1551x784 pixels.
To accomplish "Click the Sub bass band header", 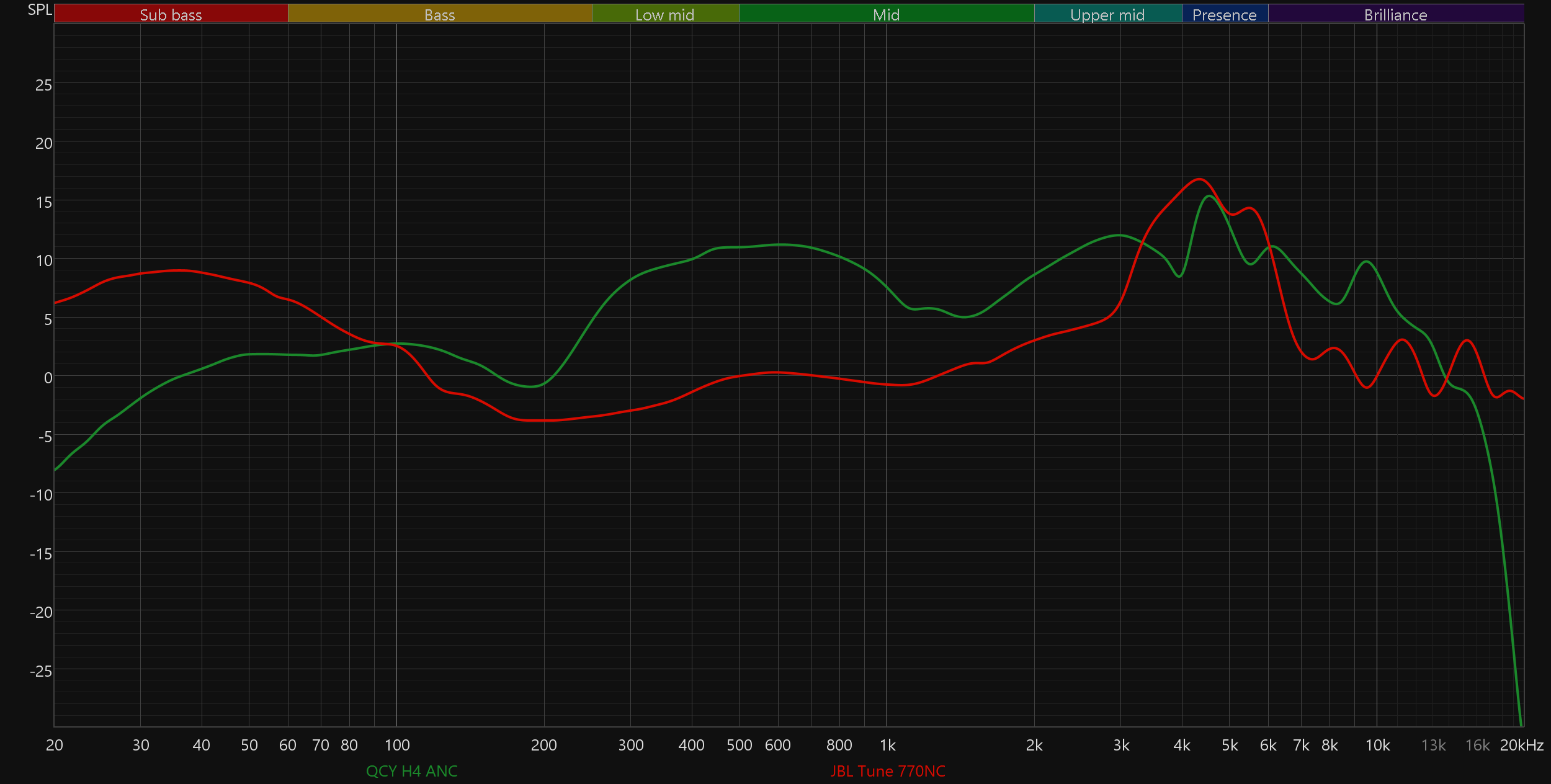I will [x=171, y=14].
